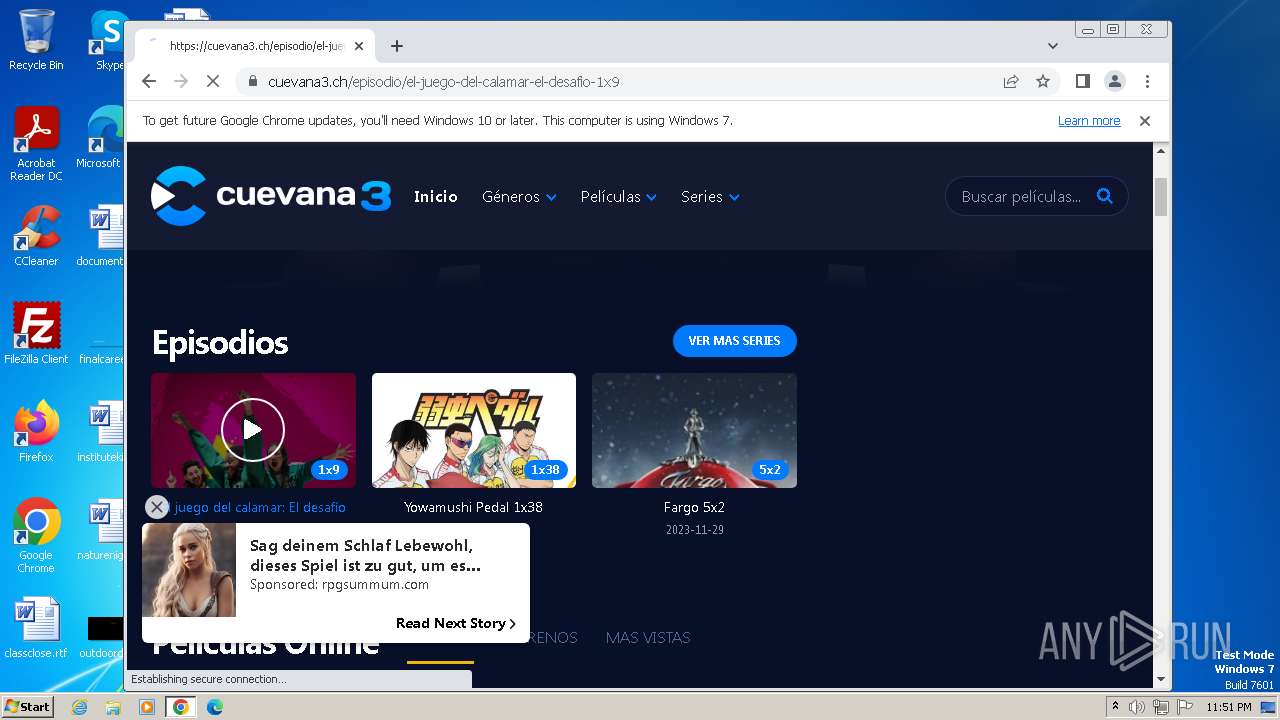Image resolution: width=1280 pixels, height=720 pixels.
Task: Click the ad woman image
Action: tap(189, 570)
